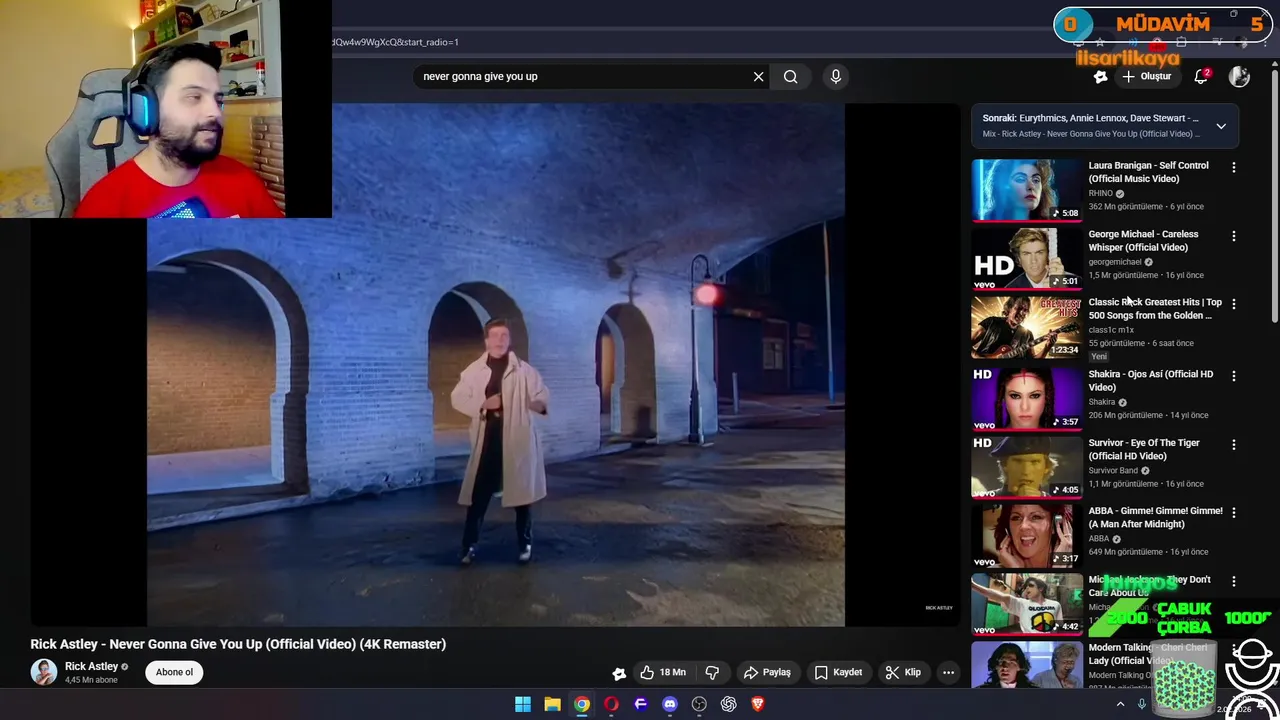Viewport: 1280px width, 720px height.
Task: Click the 'RHINO' channel name
Action: point(1100,193)
